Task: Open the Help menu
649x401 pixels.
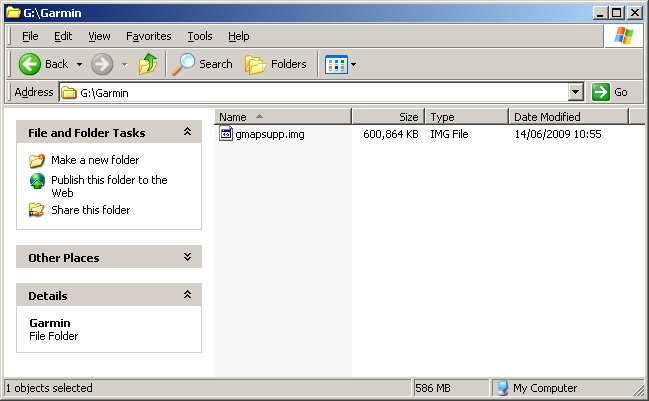Action: tap(239, 36)
